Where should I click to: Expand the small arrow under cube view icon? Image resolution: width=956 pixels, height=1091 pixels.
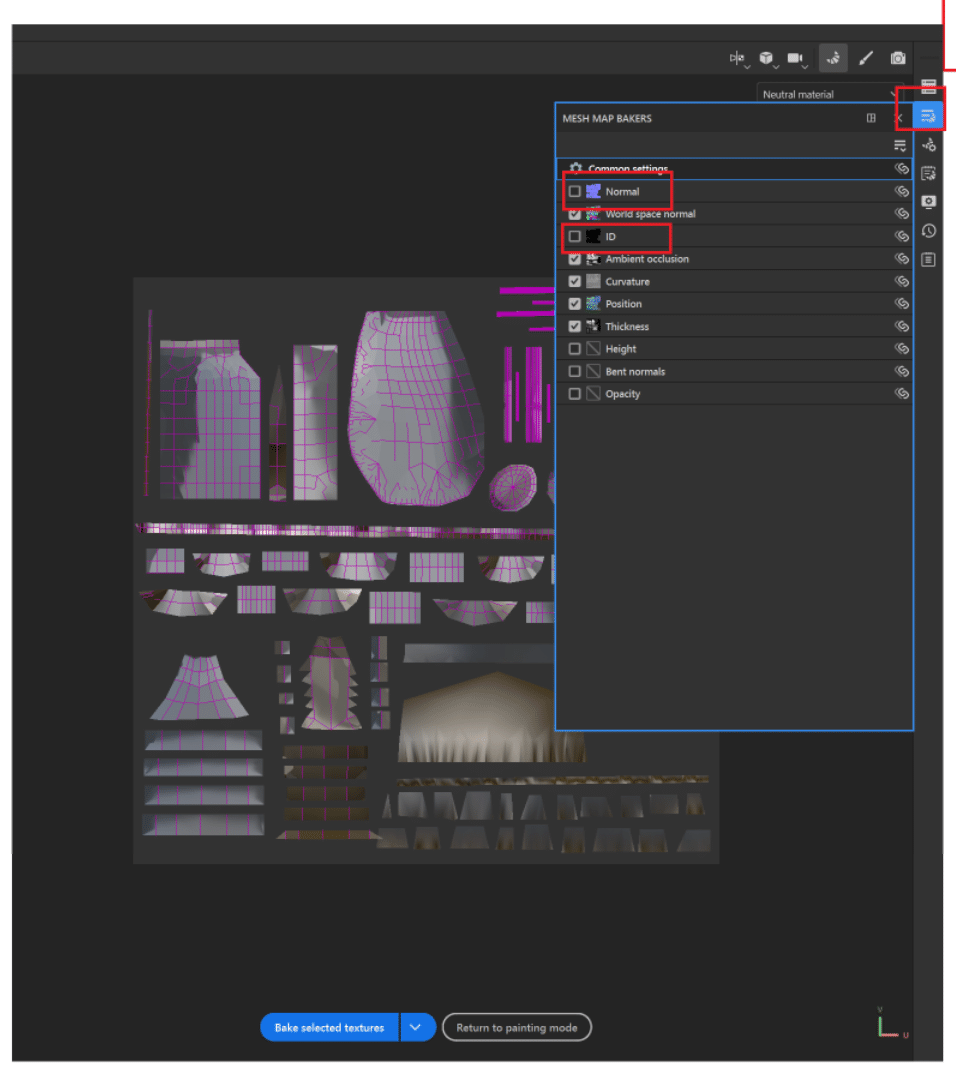click(x=776, y=67)
